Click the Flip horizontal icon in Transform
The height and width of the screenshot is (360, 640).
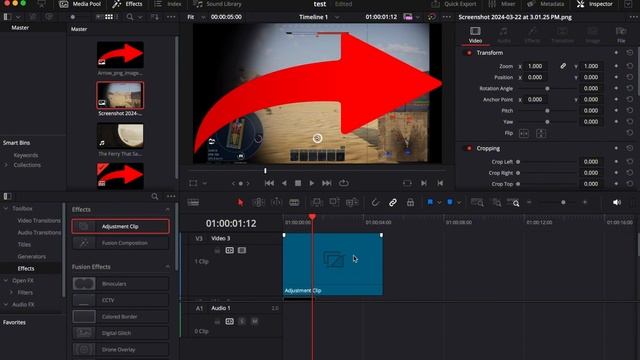524,133
